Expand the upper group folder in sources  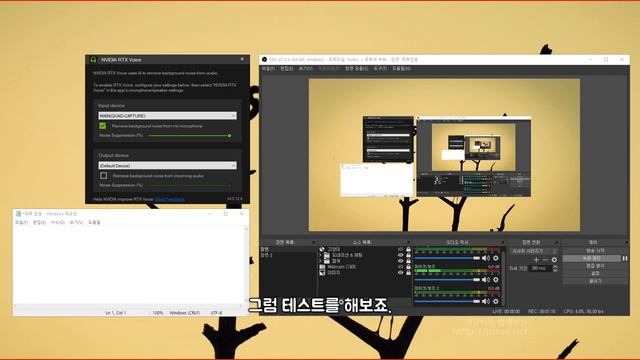(320, 255)
